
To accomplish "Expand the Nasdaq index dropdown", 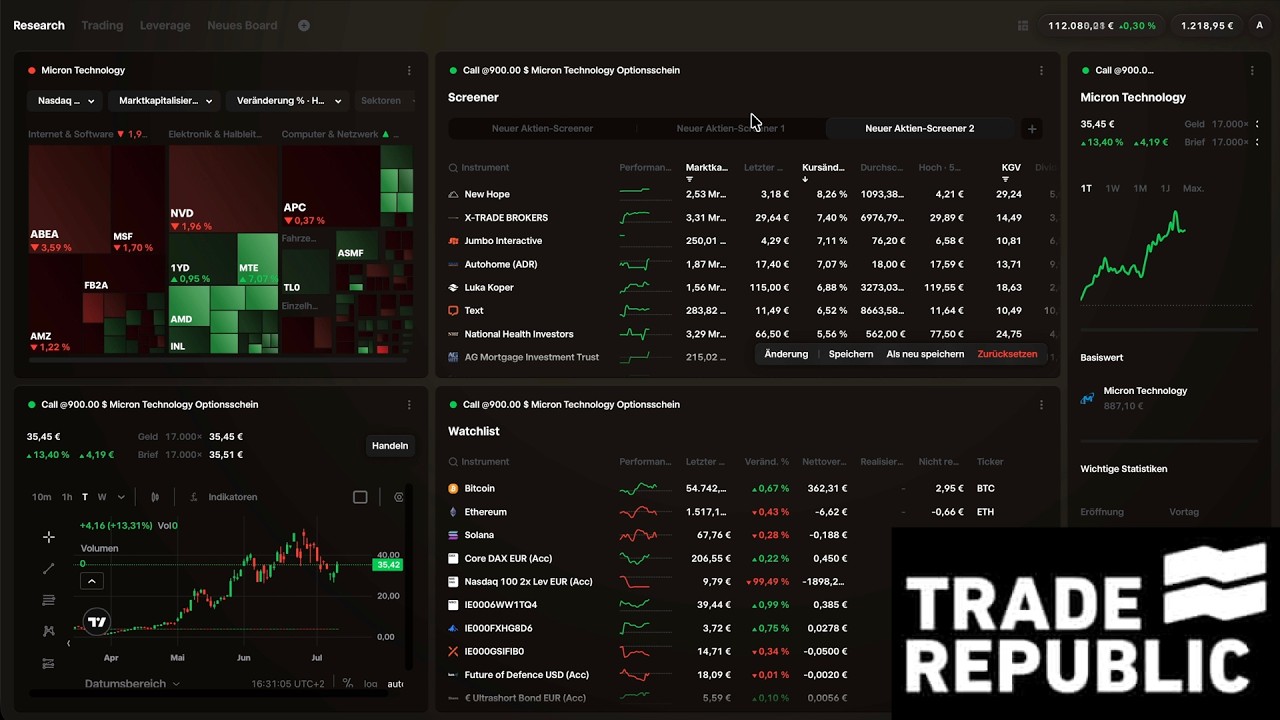I will tap(66, 101).
